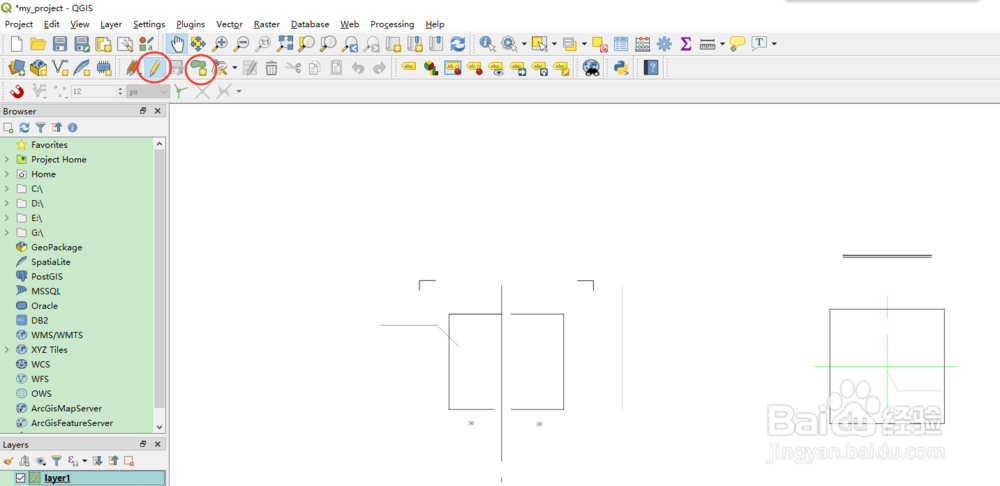
Task: Redo the edit arrow
Action: pyautogui.click(x=379, y=67)
